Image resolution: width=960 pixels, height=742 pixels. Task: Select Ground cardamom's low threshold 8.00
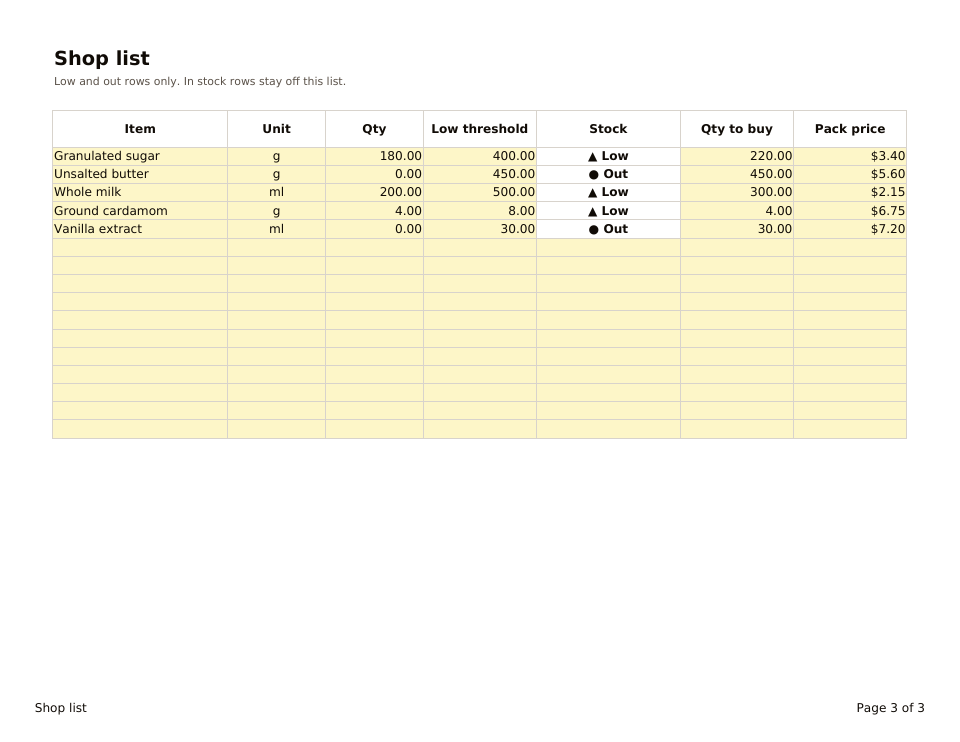click(x=479, y=211)
